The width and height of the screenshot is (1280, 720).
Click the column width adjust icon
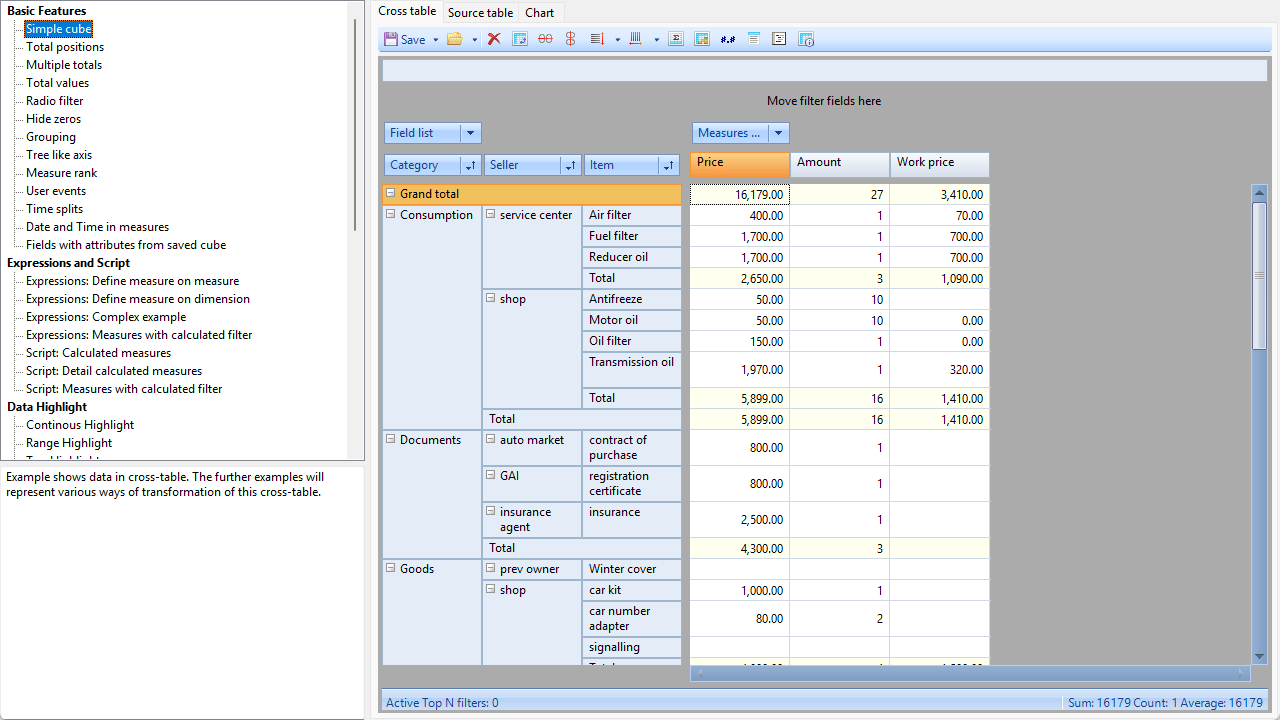click(635, 39)
